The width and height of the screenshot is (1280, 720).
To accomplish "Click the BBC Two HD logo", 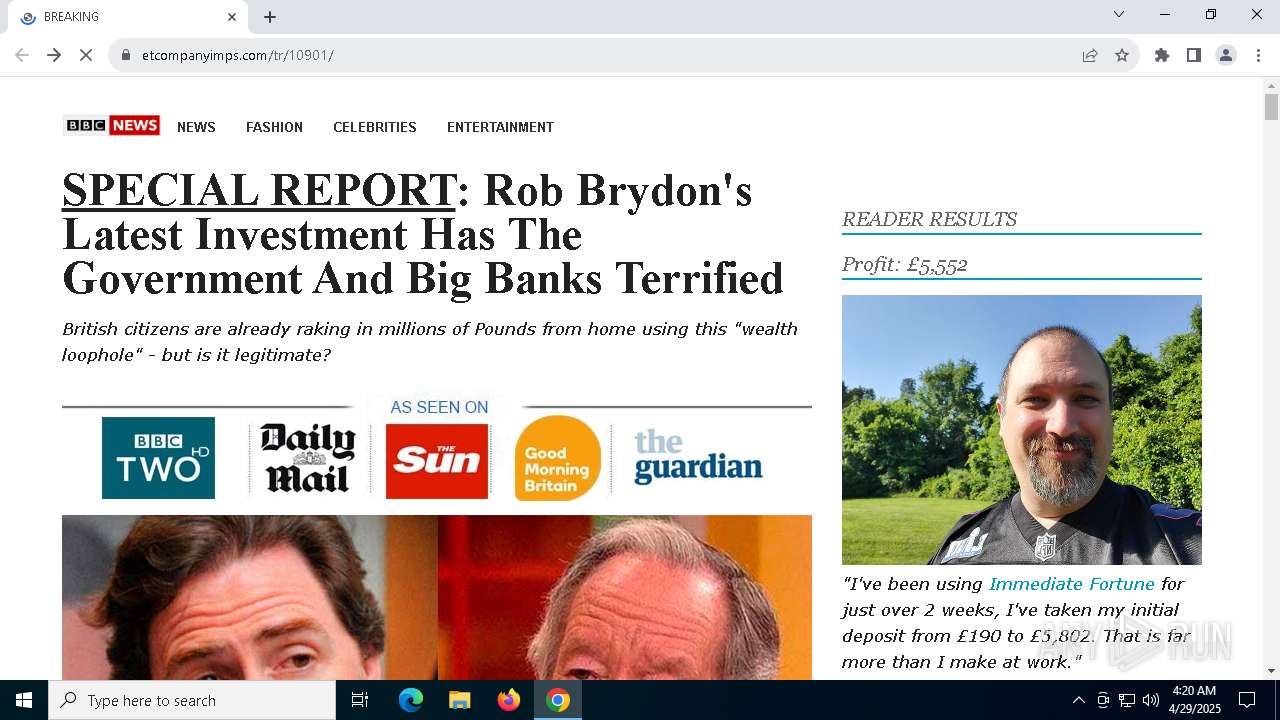I will click(158, 458).
